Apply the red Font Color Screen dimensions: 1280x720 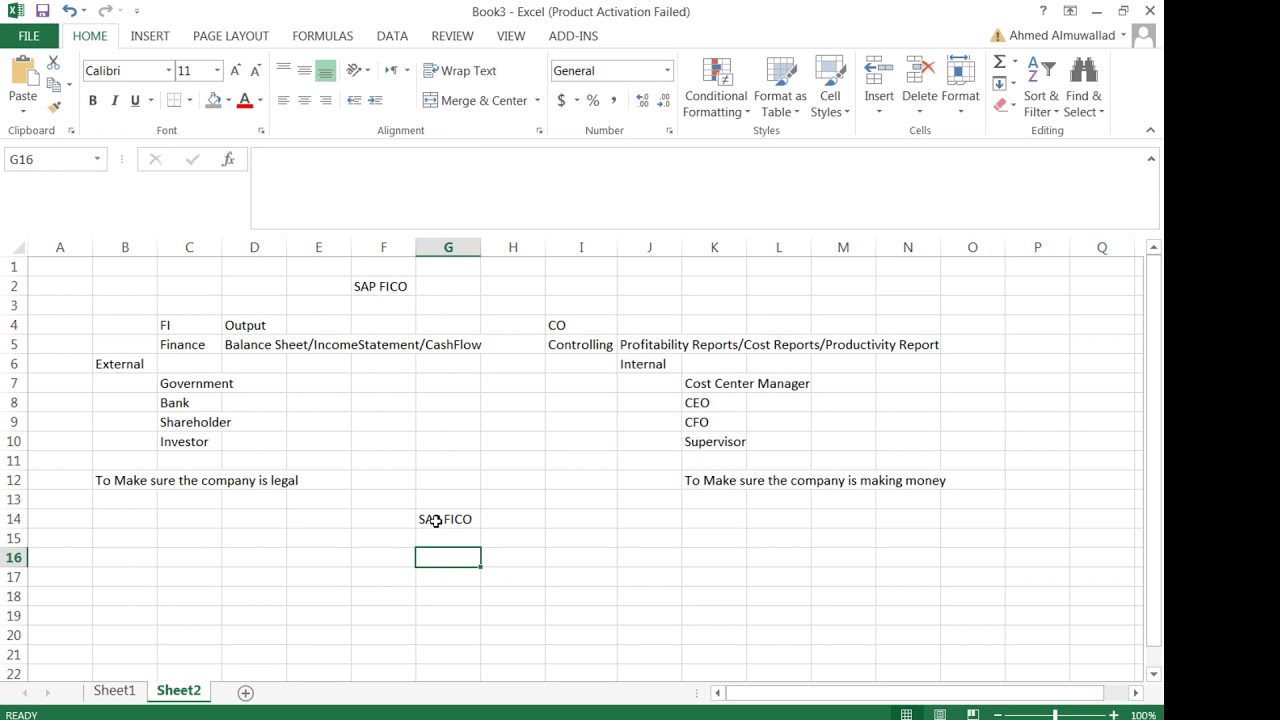tap(244, 100)
